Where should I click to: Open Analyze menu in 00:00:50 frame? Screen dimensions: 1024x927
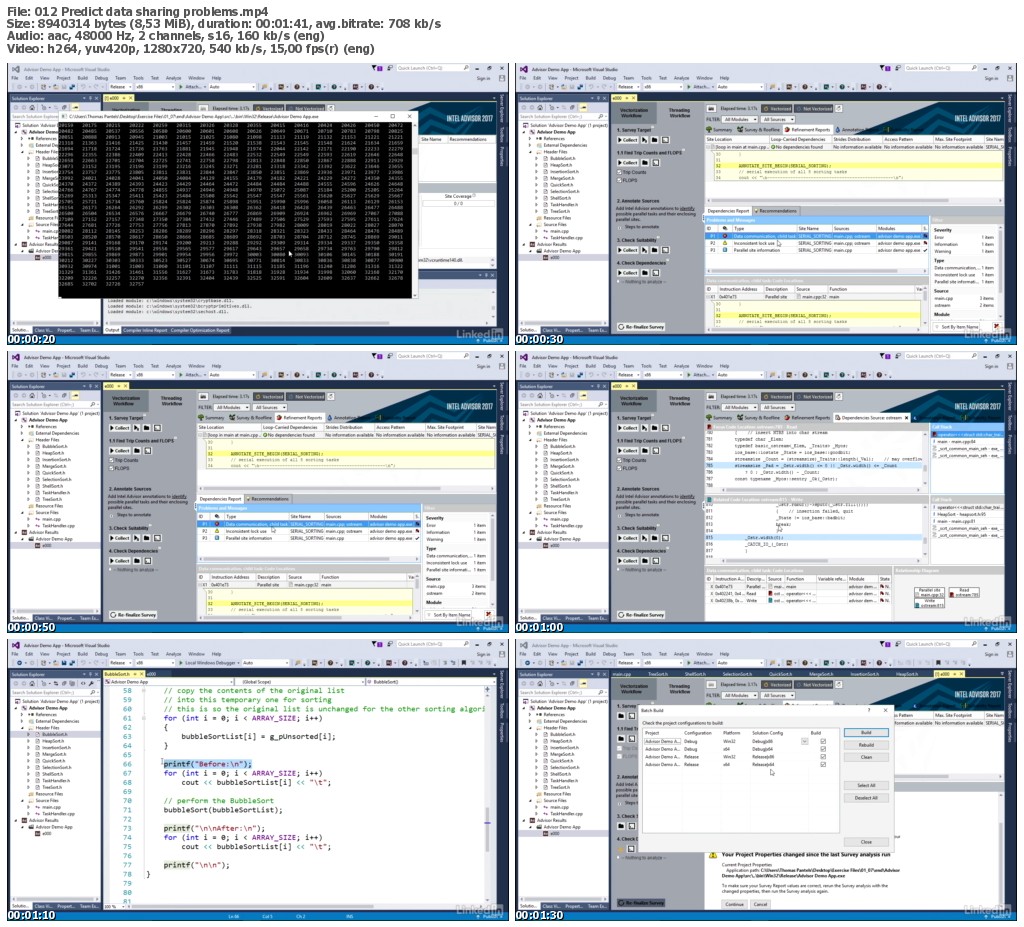point(173,366)
